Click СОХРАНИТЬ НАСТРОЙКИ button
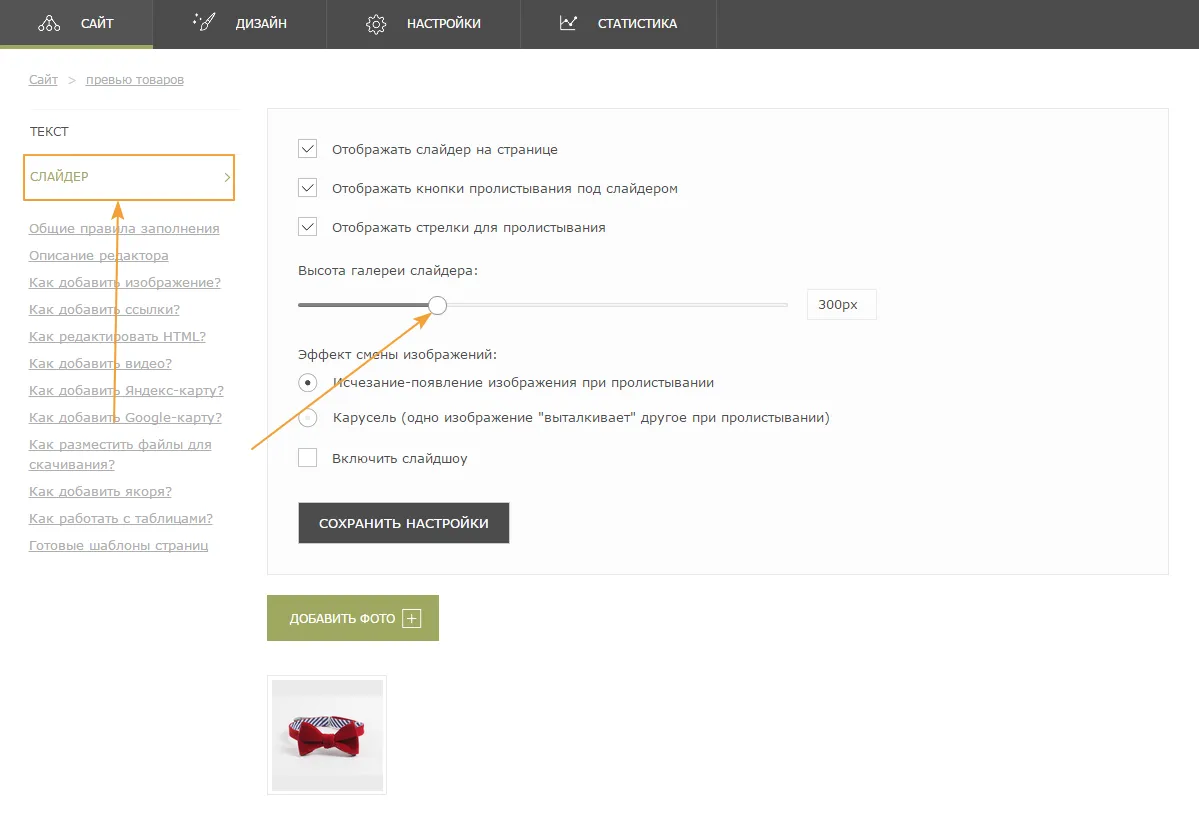This screenshot has height=813, width=1199. point(404,523)
